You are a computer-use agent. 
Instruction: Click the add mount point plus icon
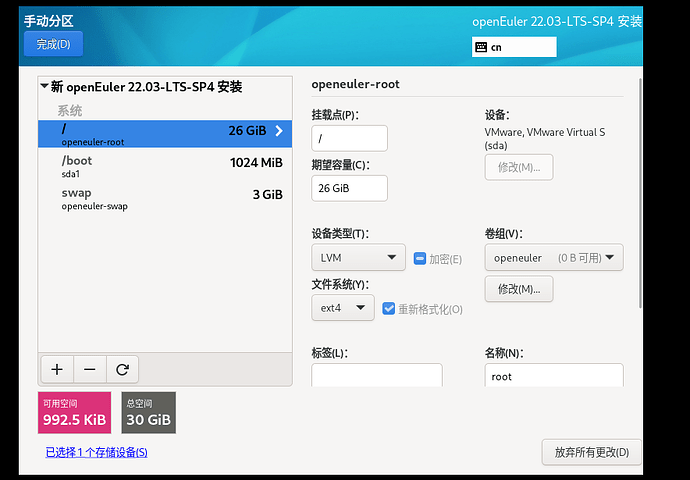[57, 369]
